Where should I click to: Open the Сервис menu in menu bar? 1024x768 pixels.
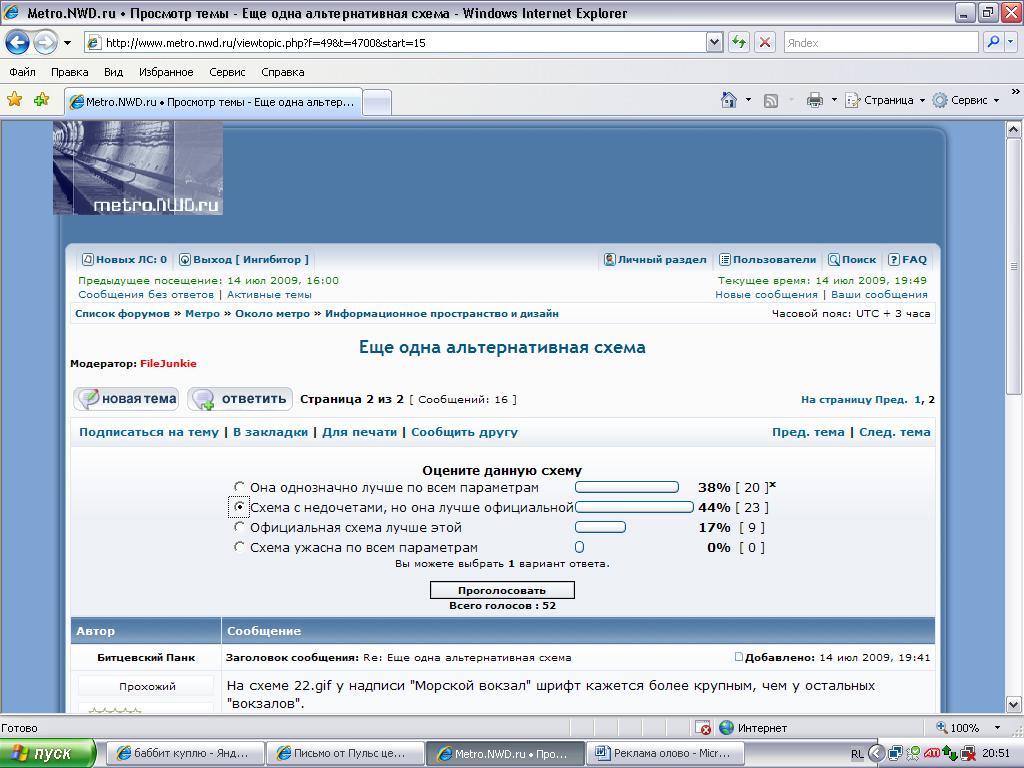click(227, 72)
